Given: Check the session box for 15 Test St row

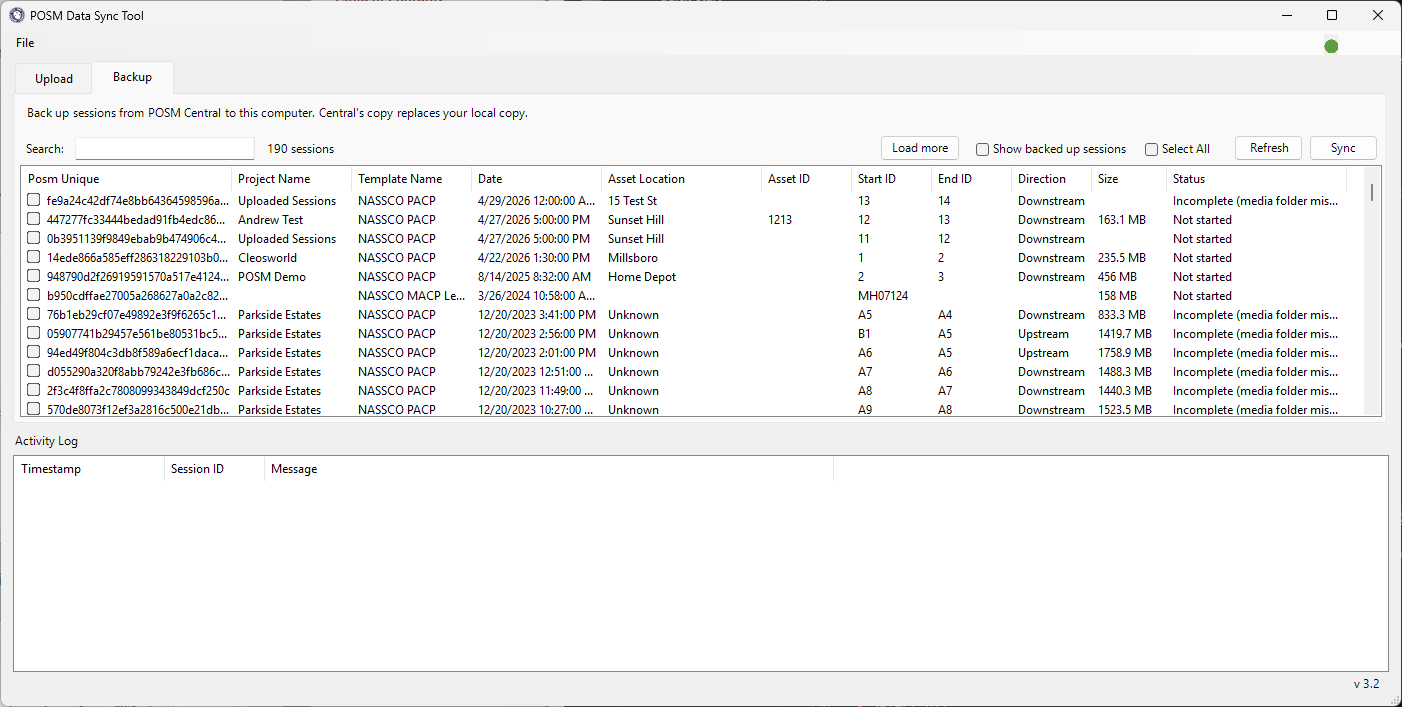Looking at the screenshot, I should [x=34, y=201].
